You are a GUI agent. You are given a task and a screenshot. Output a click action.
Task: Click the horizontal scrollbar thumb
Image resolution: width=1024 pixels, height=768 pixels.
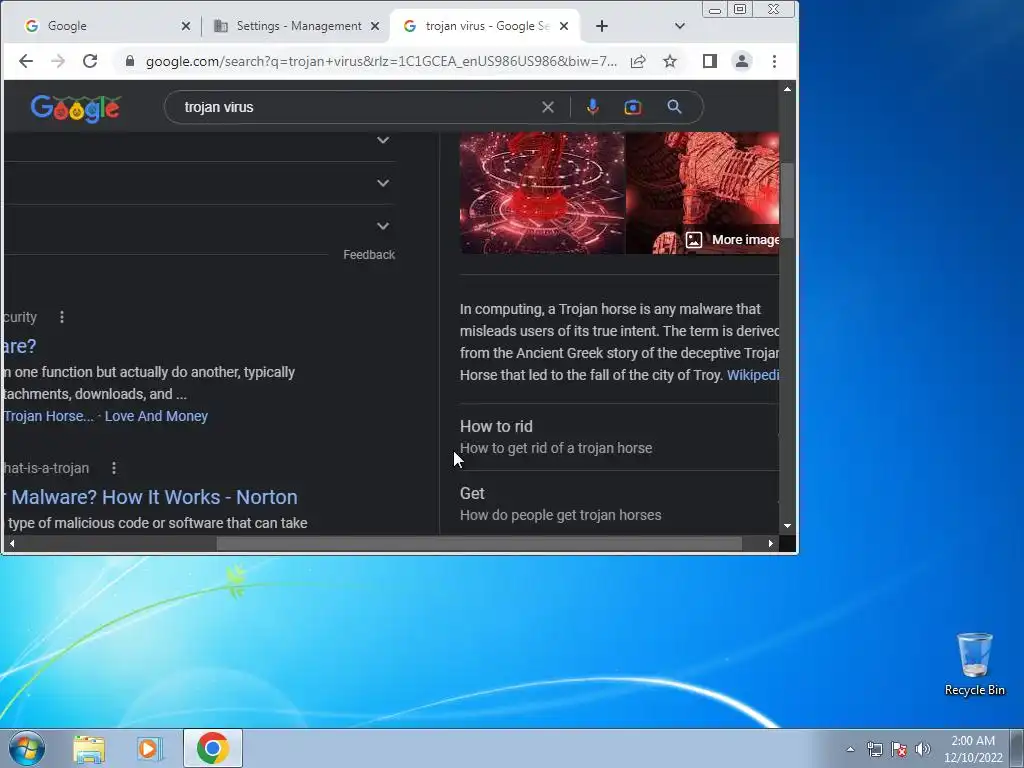click(479, 543)
